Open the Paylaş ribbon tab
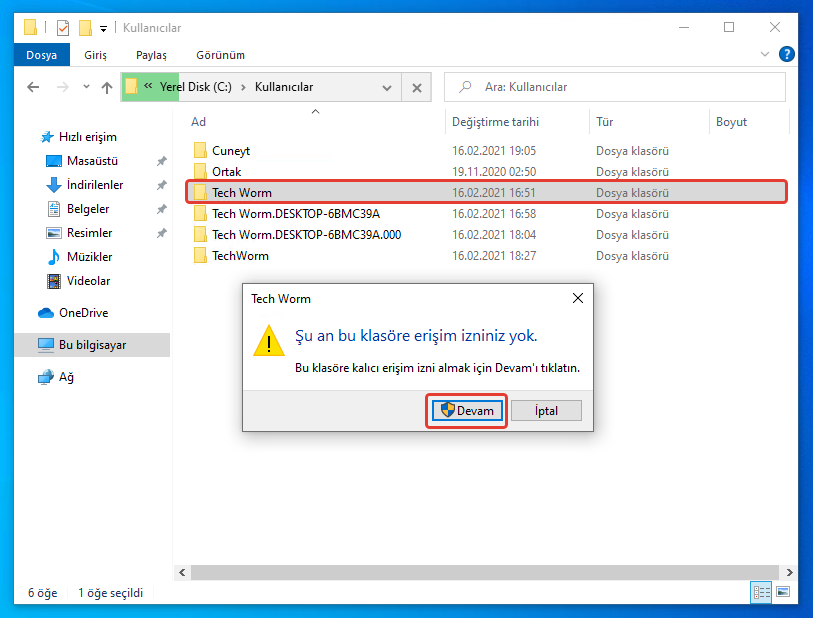Image resolution: width=813 pixels, height=618 pixels. point(151,55)
